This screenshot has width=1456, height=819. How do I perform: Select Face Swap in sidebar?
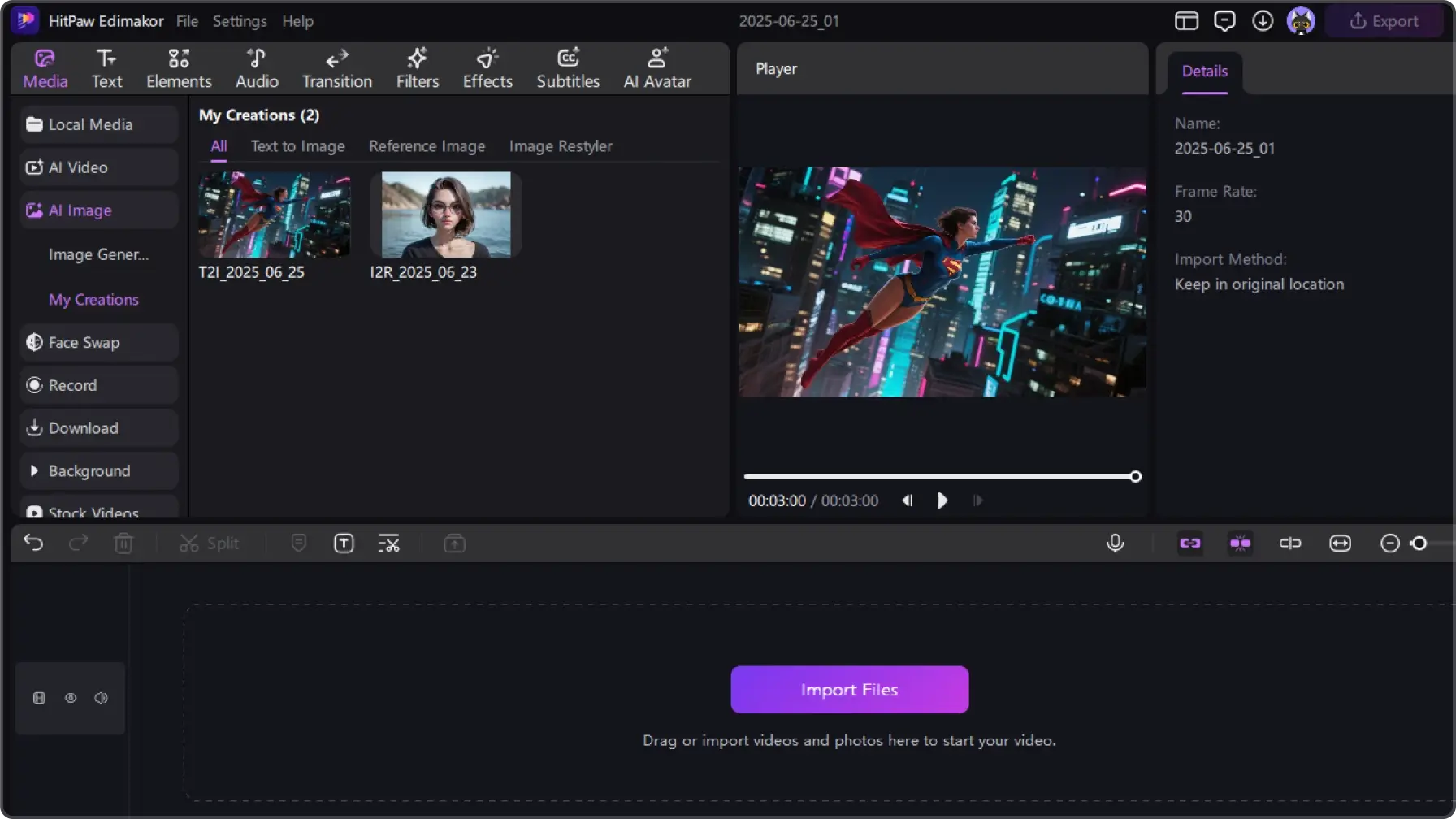pos(99,343)
